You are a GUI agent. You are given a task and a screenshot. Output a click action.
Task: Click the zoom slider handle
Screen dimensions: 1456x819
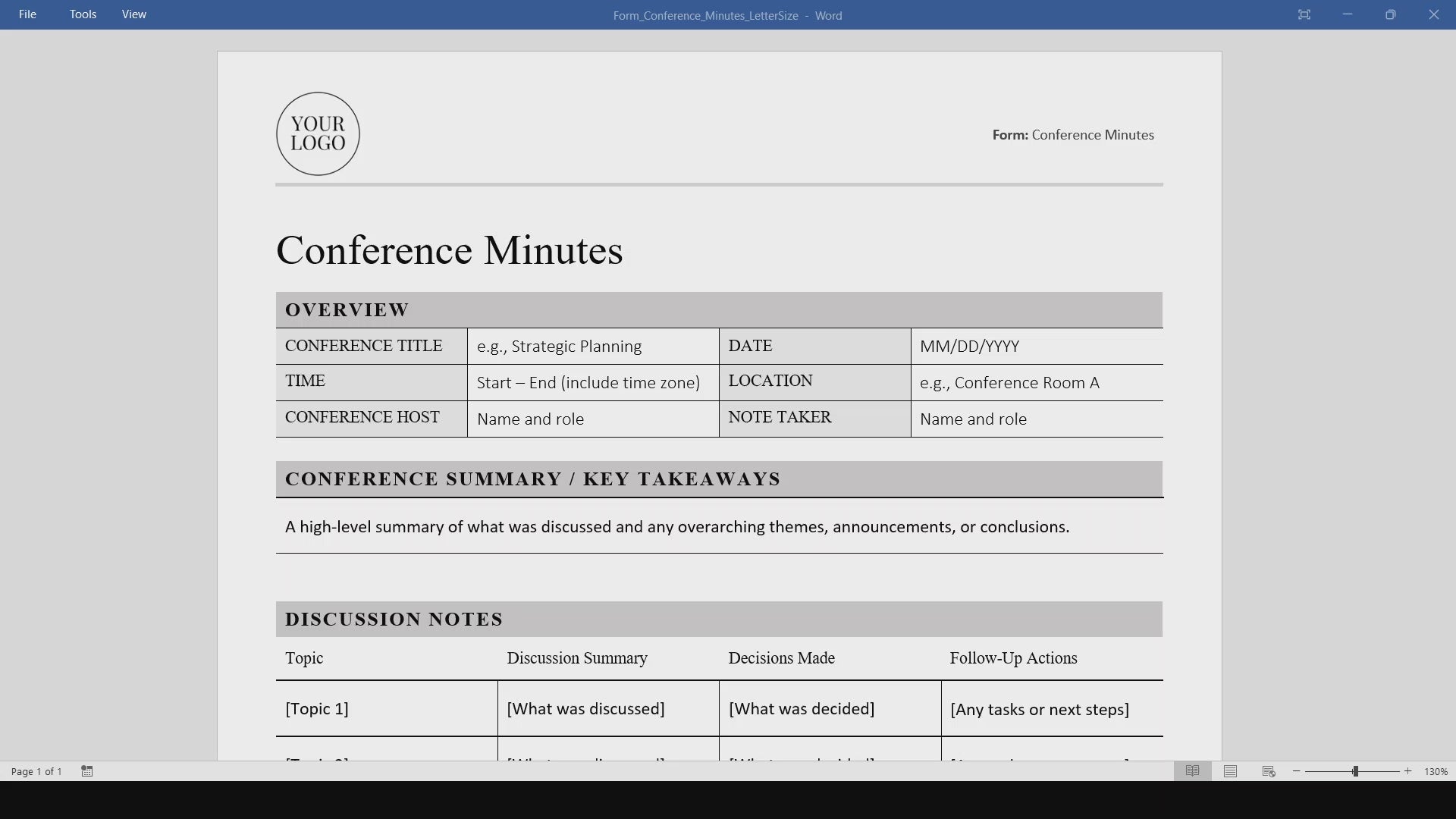(x=1355, y=771)
